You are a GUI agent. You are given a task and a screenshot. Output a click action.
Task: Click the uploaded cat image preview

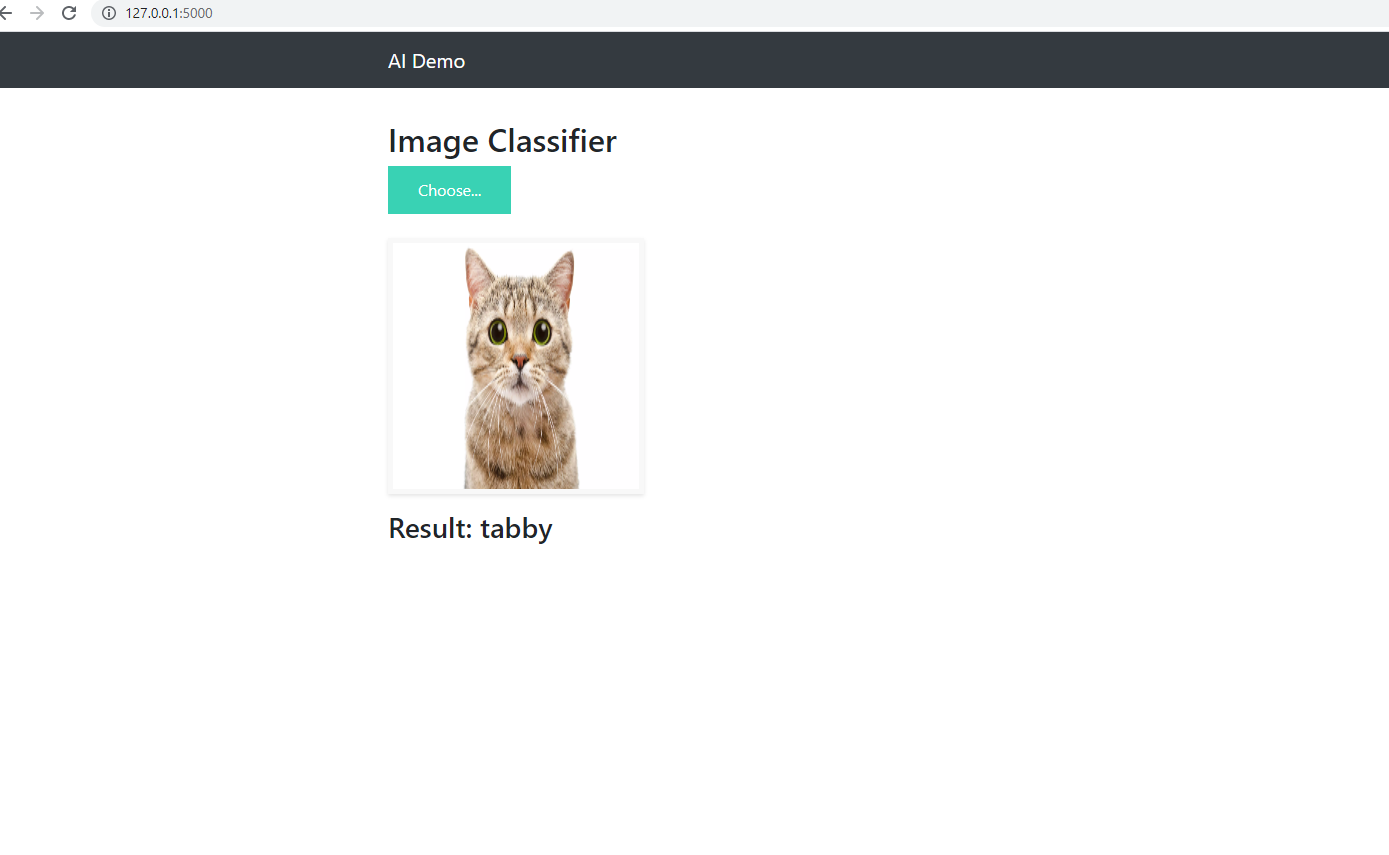[516, 366]
